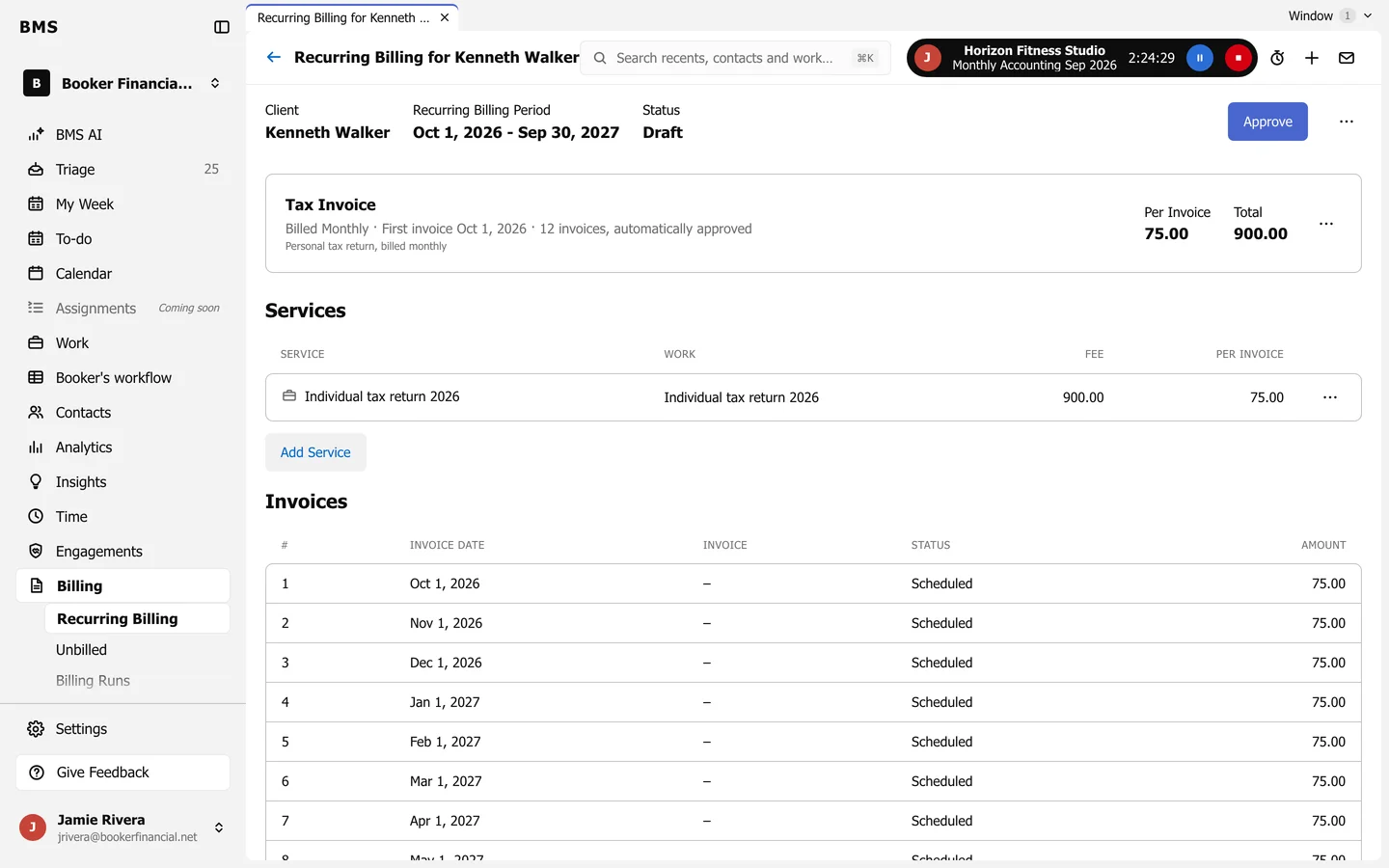The image size is (1389, 868).
Task: Open invoice row dated Jan 1, 2027
Action: click(x=813, y=702)
